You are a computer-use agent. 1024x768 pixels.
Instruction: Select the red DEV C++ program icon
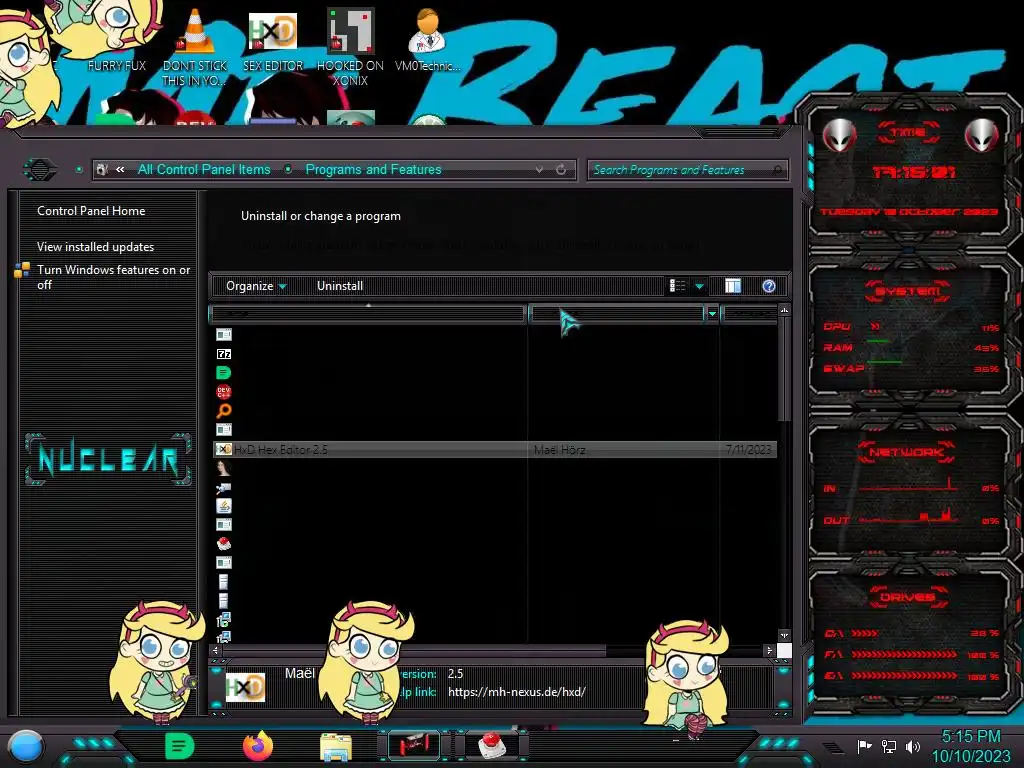(x=223, y=392)
